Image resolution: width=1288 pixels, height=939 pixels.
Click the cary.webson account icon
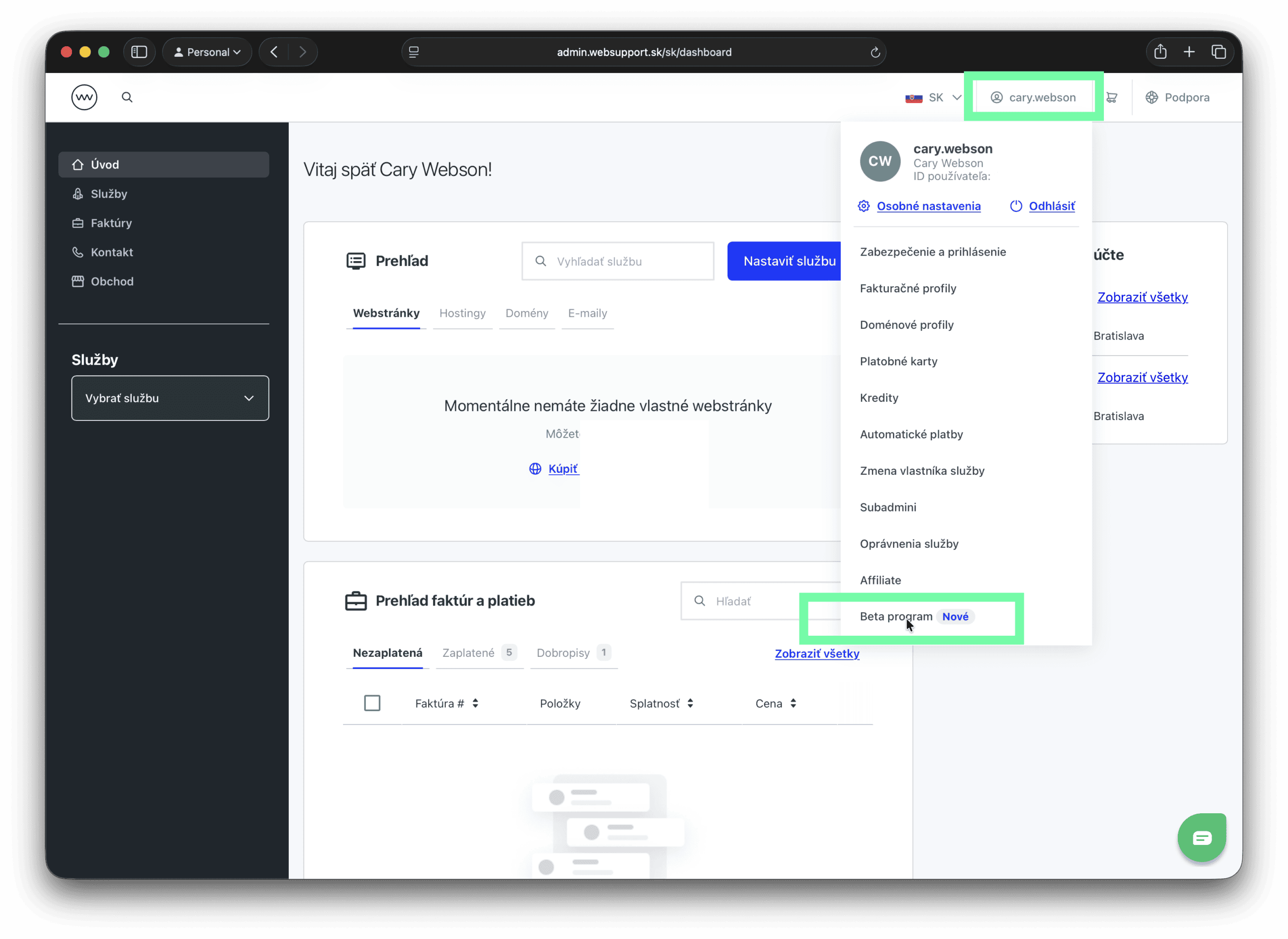(x=996, y=97)
